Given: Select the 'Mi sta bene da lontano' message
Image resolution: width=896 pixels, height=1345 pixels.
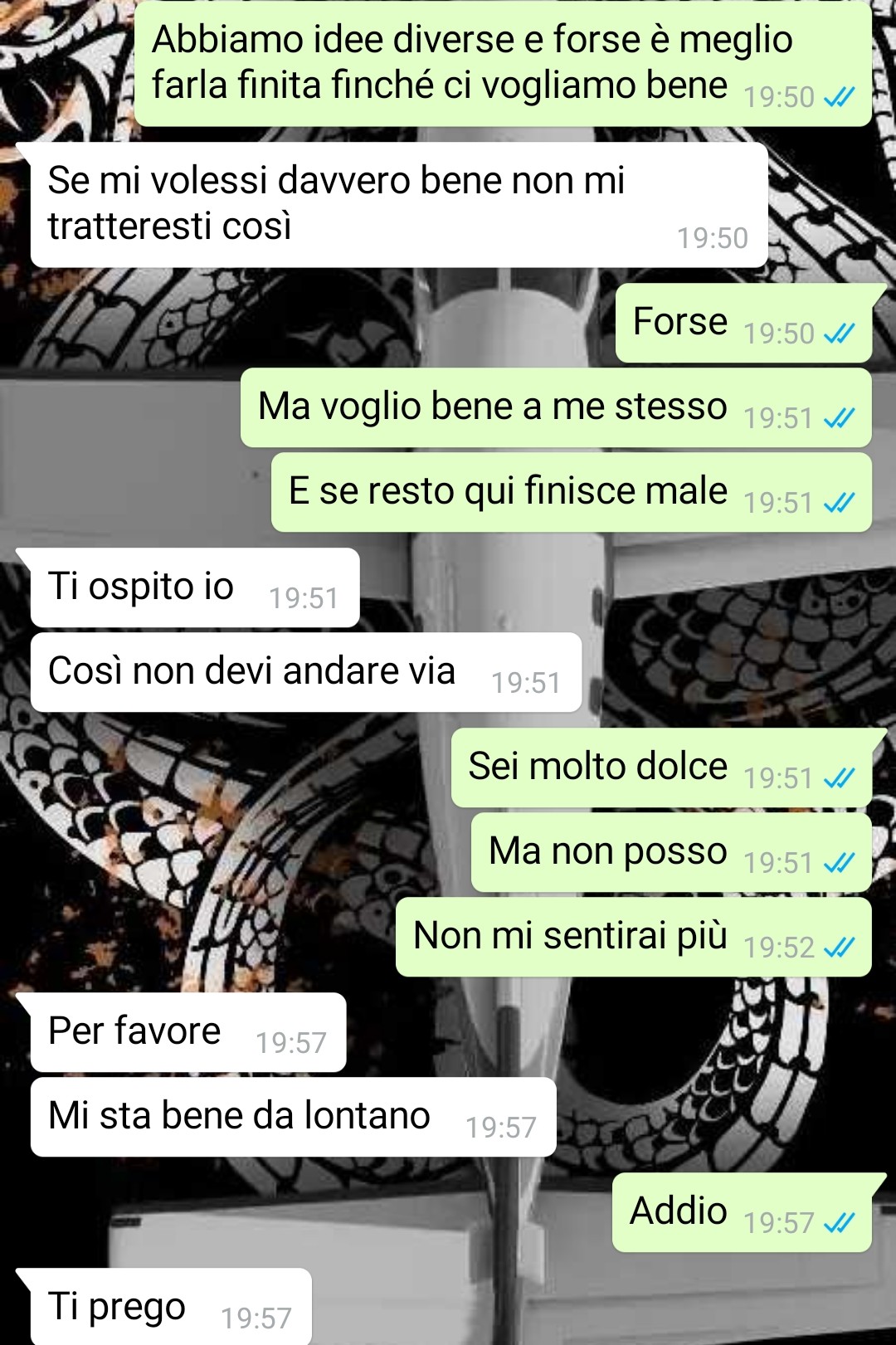Looking at the screenshot, I should tap(293, 1117).
